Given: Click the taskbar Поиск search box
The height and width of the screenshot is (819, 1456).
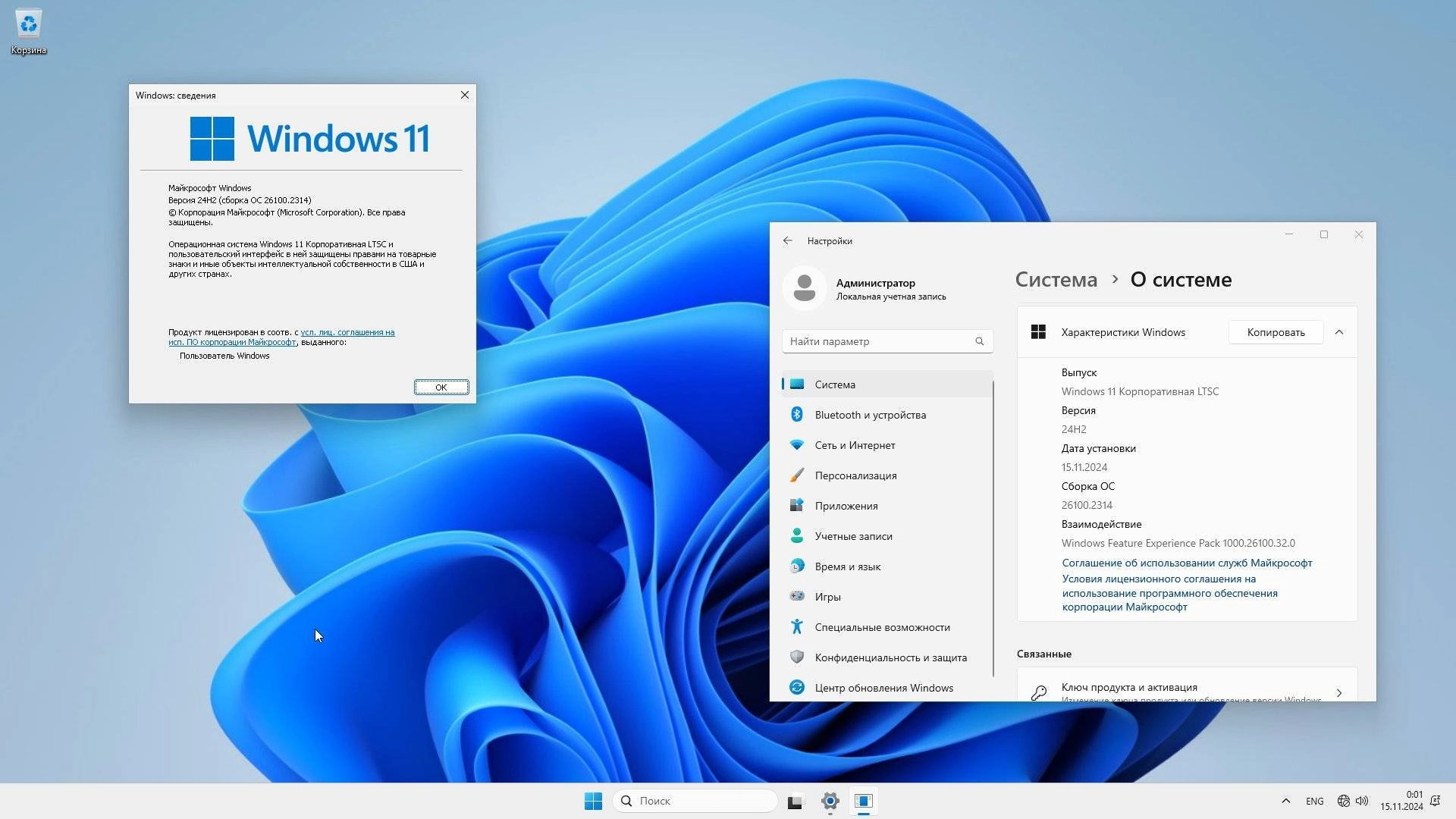Looking at the screenshot, I should (x=695, y=801).
